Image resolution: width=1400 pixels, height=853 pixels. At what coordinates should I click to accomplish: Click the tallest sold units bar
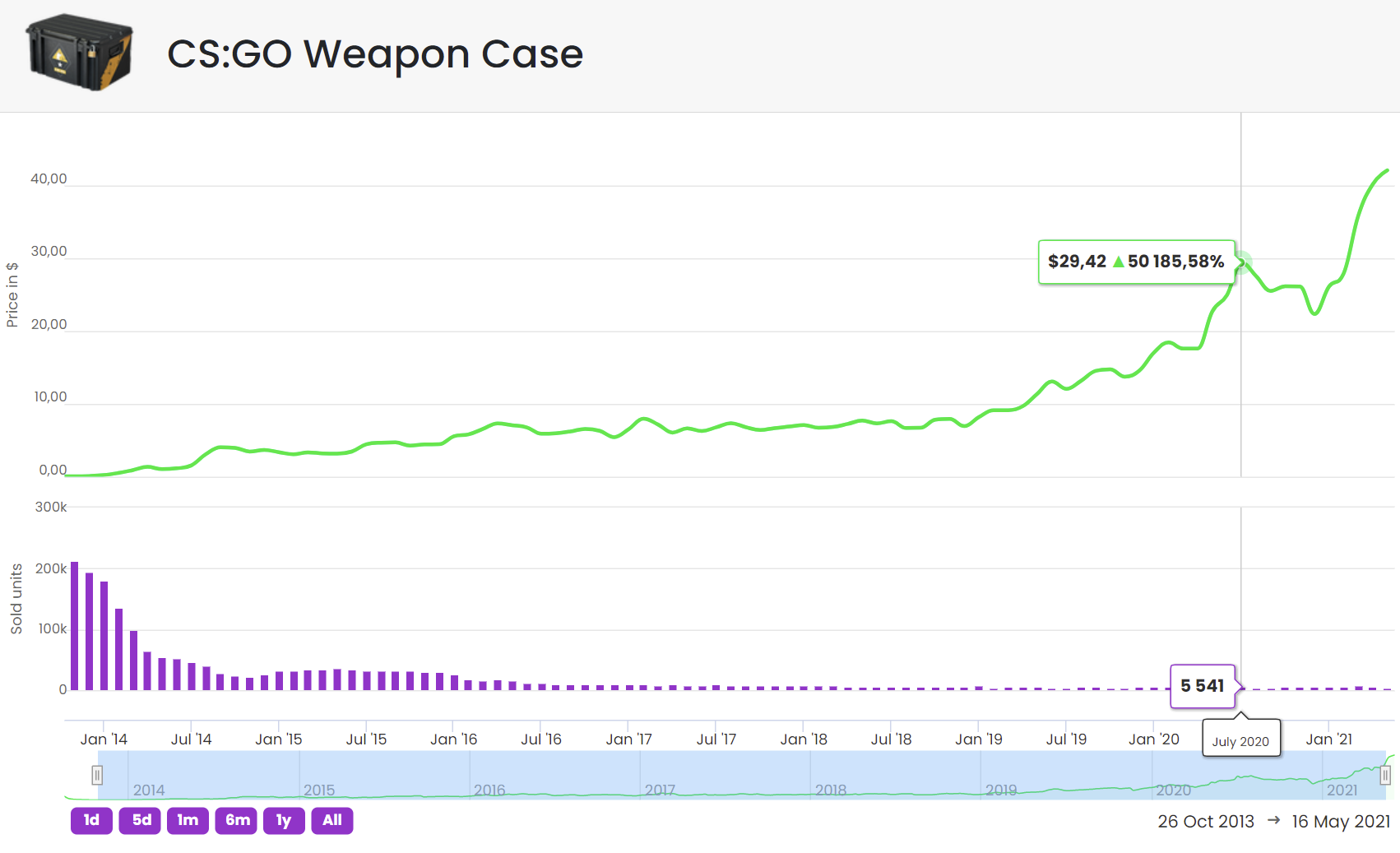tap(75, 625)
